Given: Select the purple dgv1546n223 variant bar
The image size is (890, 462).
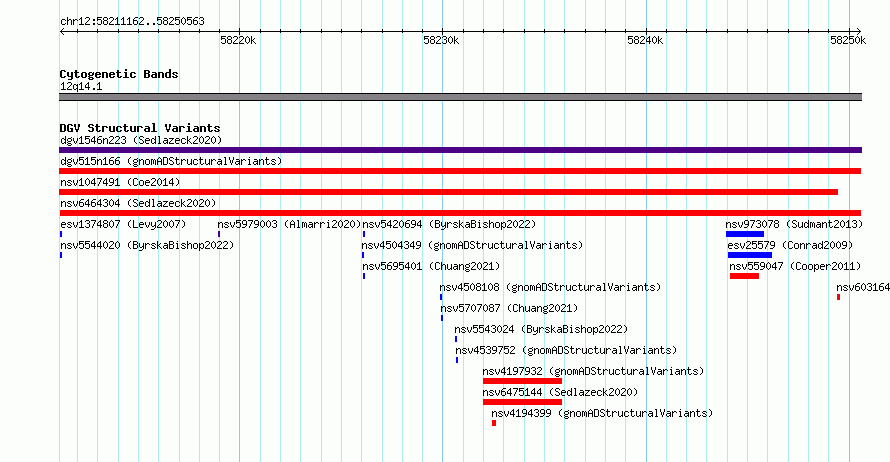Looking at the screenshot, I should click(x=460, y=150).
